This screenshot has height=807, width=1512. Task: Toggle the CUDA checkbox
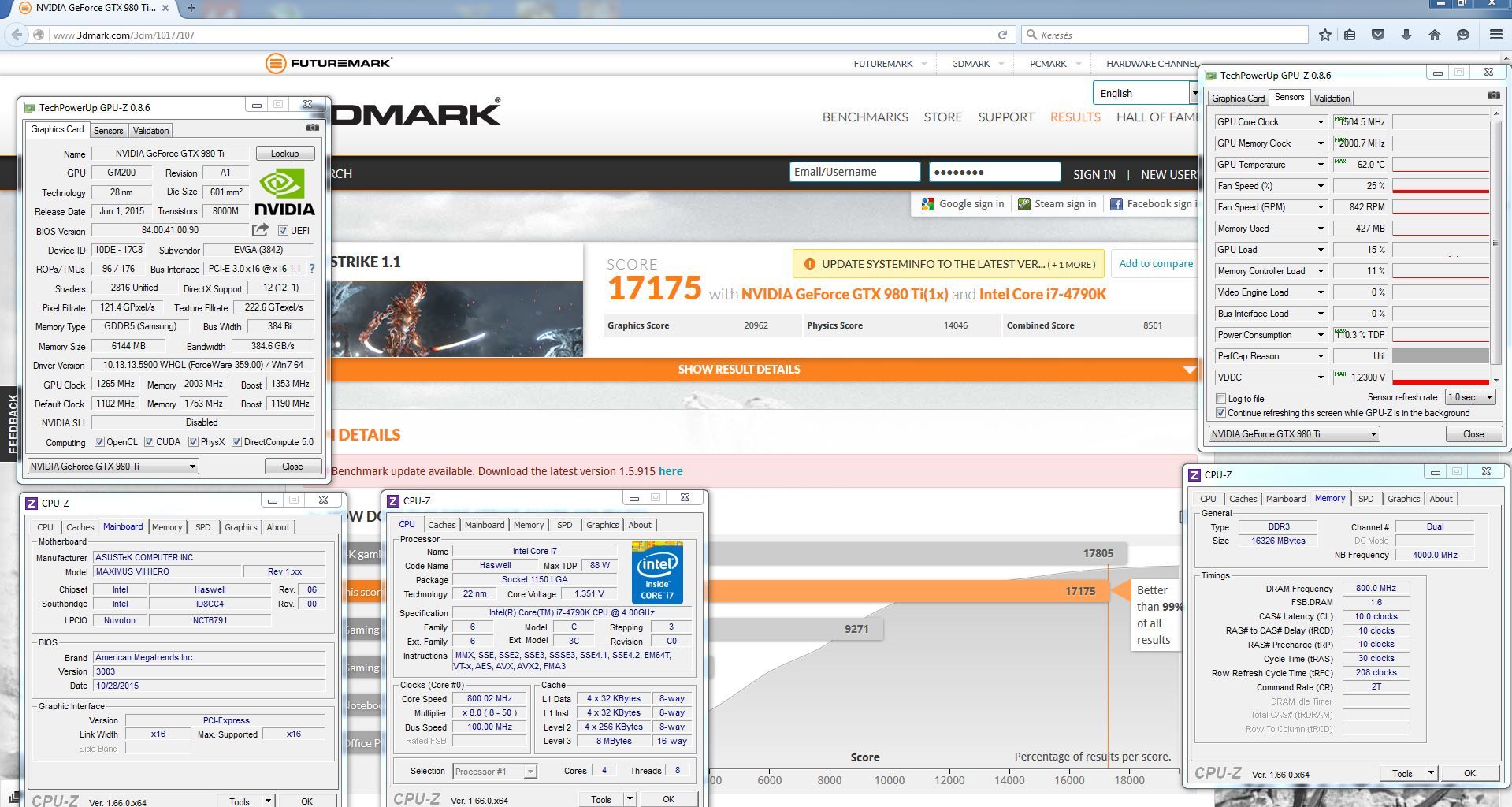(149, 442)
